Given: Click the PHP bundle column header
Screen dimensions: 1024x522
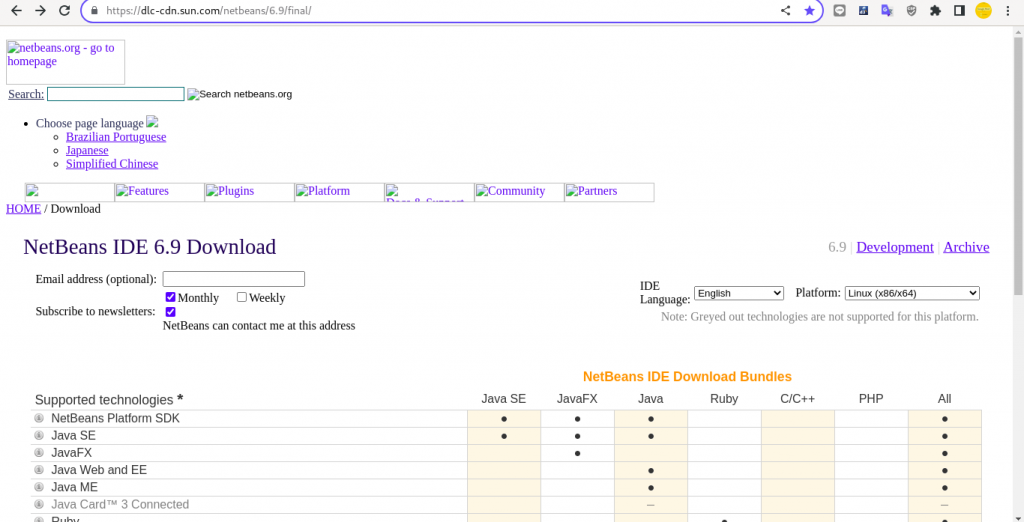Looking at the screenshot, I should (871, 399).
